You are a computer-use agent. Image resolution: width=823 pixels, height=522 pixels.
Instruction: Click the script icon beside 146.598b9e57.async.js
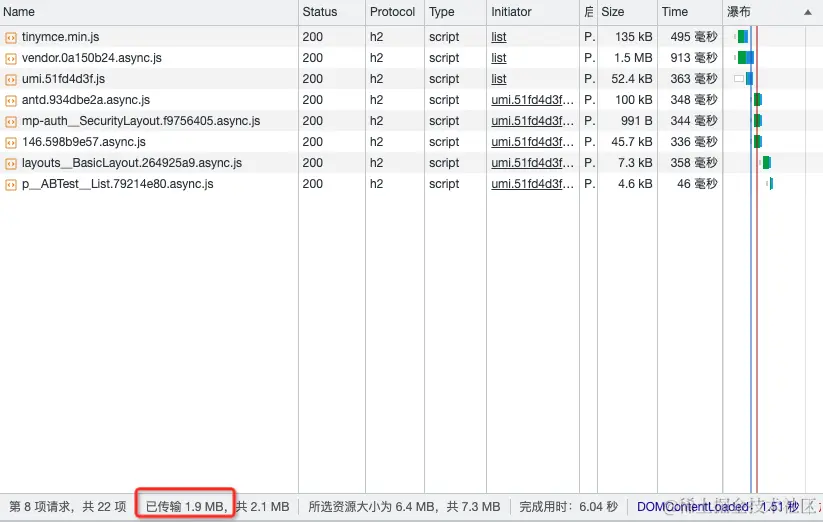pos(10,142)
